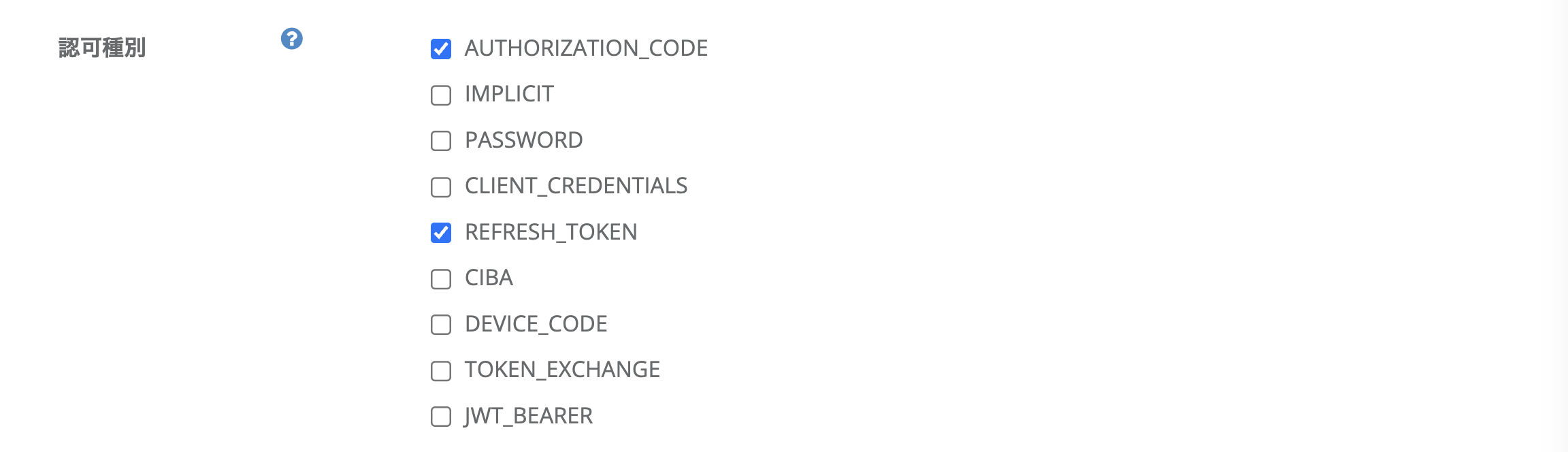The height and width of the screenshot is (452, 1568).
Task: Click the help question mark icon
Action: [x=292, y=39]
